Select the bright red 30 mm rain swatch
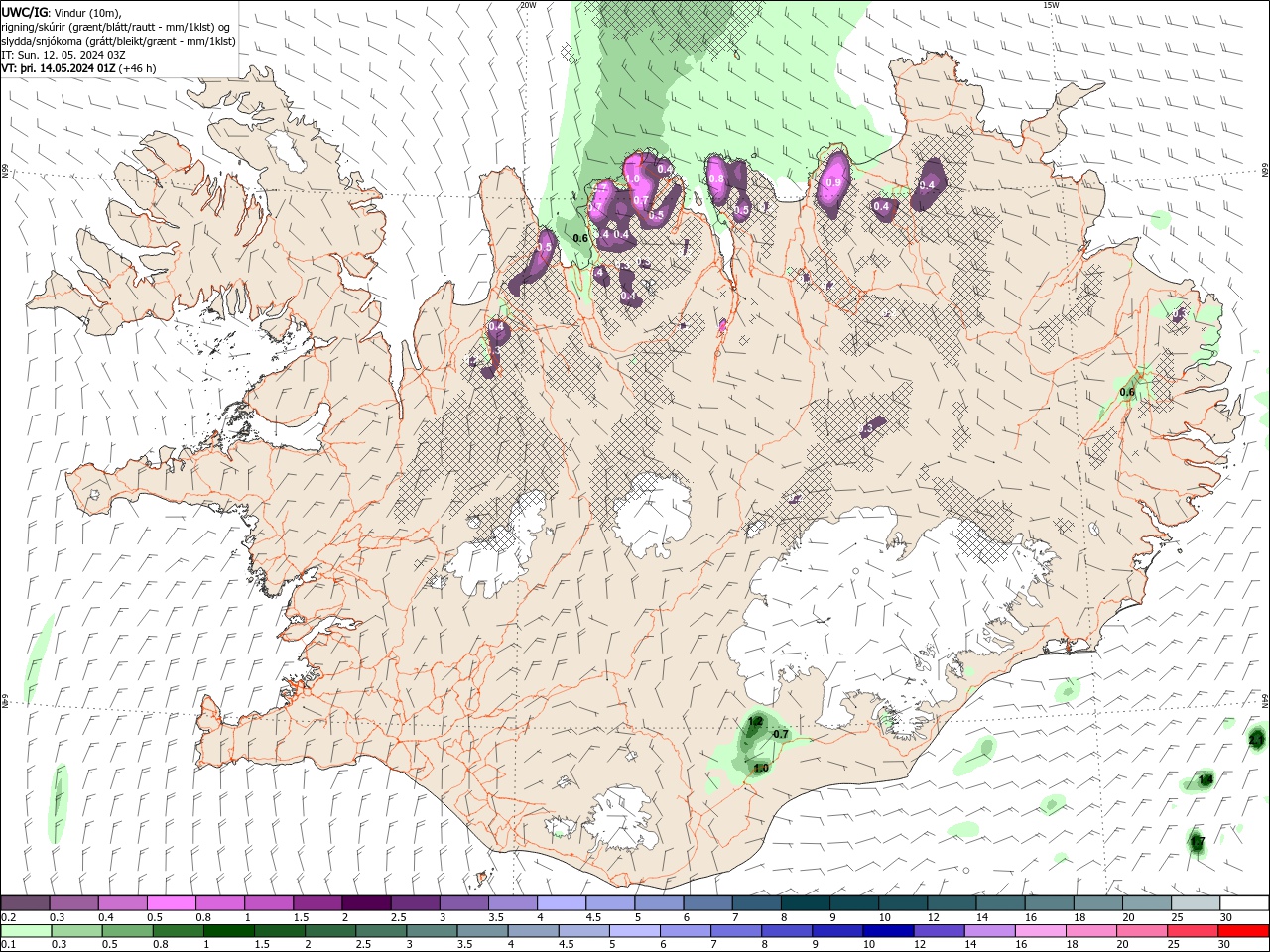 click(1243, 931)
